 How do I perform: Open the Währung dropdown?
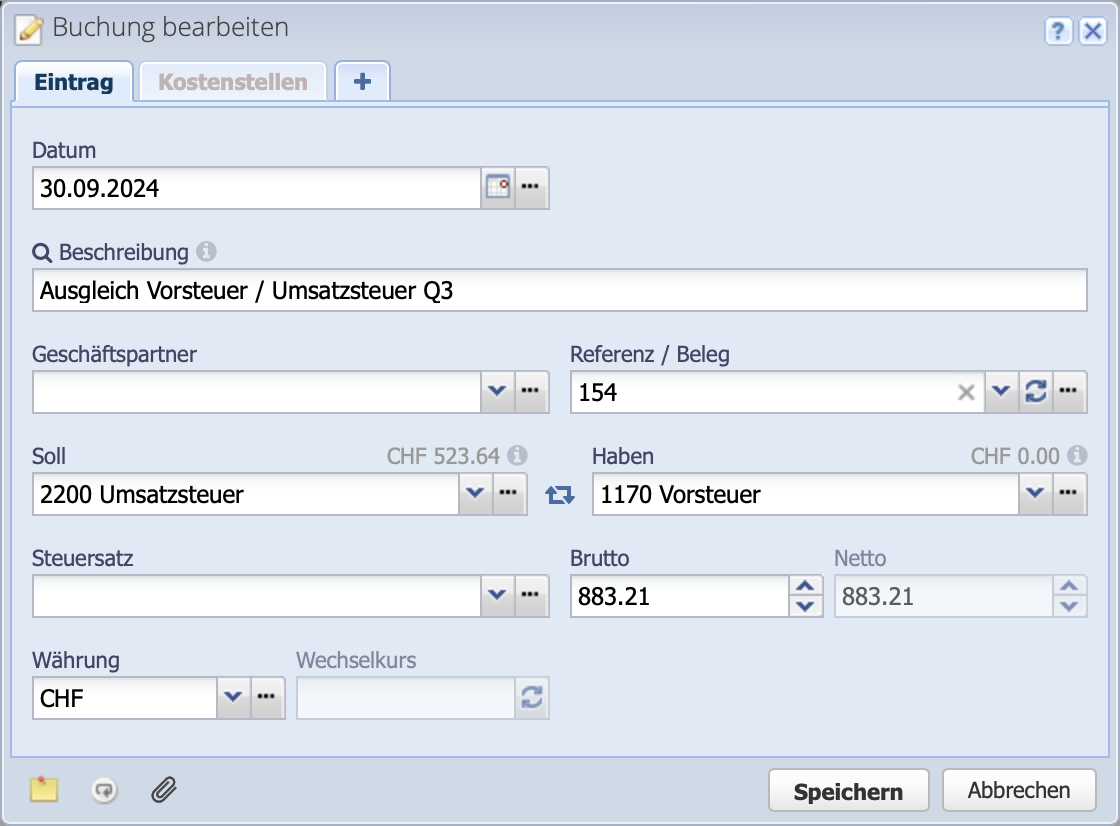[231, 698]
